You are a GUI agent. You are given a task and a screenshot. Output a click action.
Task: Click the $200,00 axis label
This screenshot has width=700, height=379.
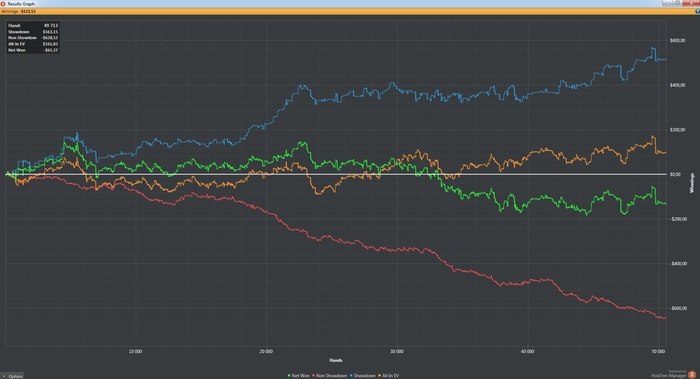click(678, 130)
